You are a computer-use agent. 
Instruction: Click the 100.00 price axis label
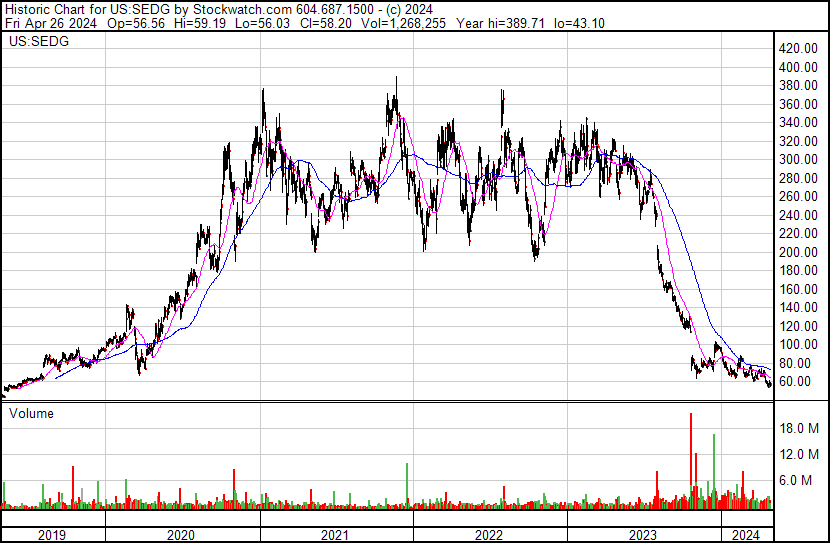(x=800, y=345)
